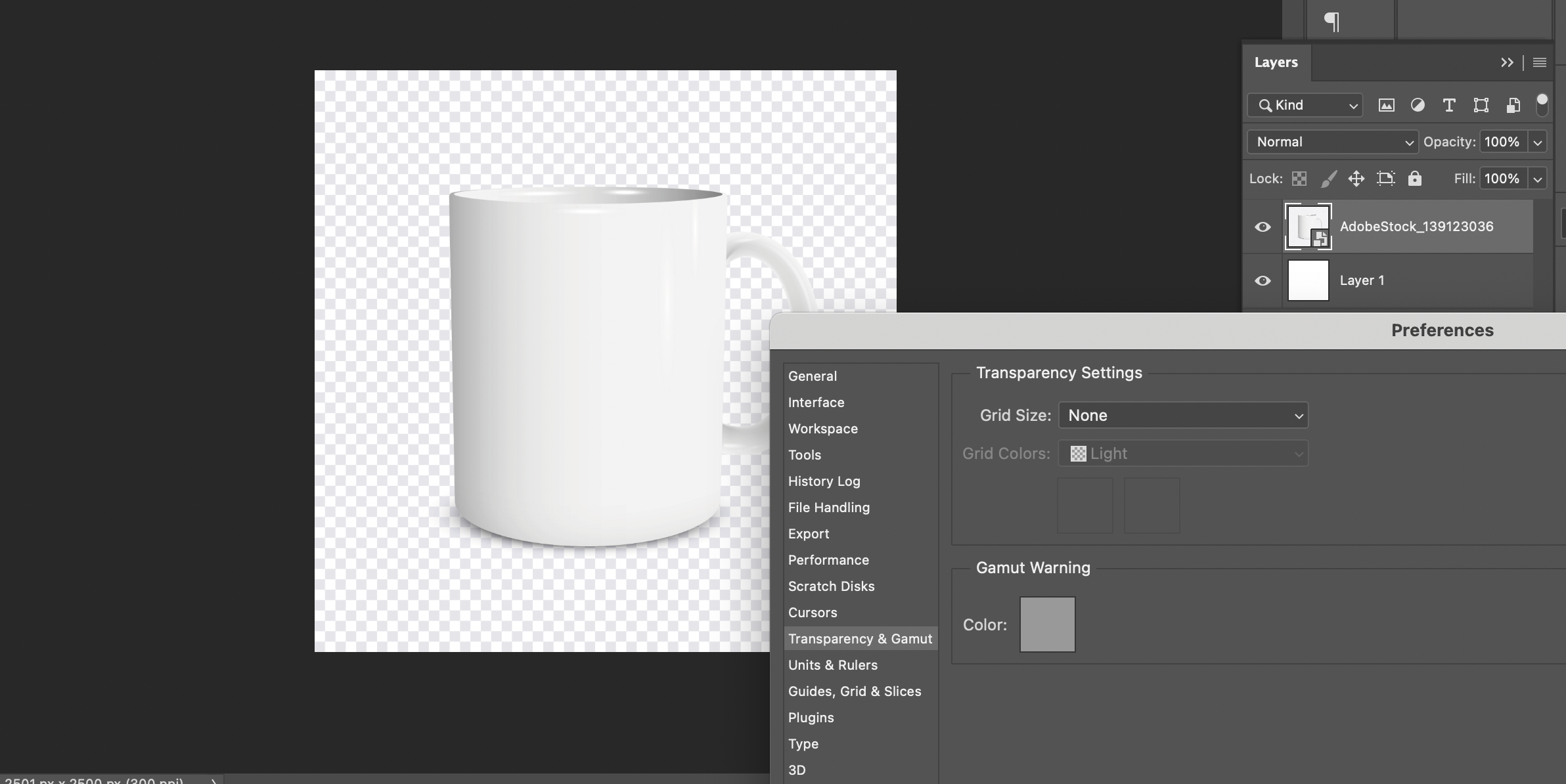Select the Transparency & Gamut category
This screenshot has height=784, width=1566.
click(860, 638)
